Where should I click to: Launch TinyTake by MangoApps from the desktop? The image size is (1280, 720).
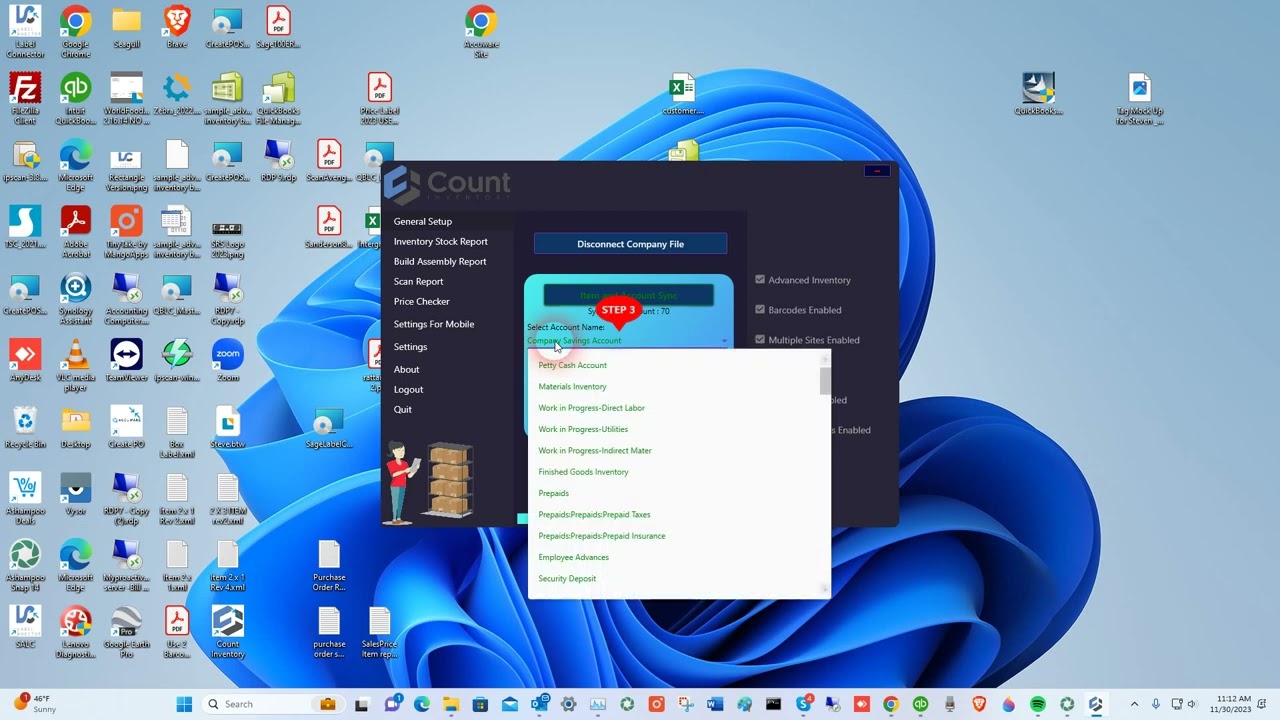126,232
